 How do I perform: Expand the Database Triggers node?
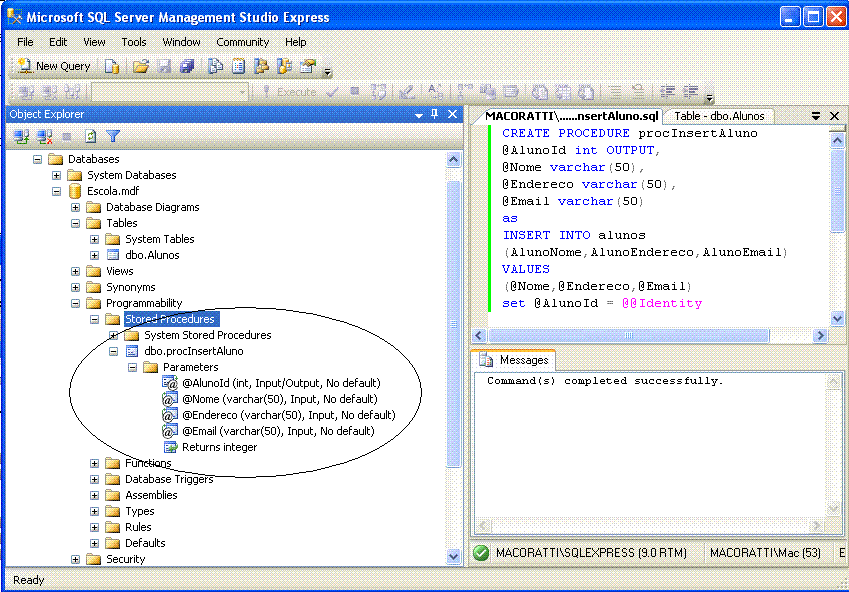[94, 479]
